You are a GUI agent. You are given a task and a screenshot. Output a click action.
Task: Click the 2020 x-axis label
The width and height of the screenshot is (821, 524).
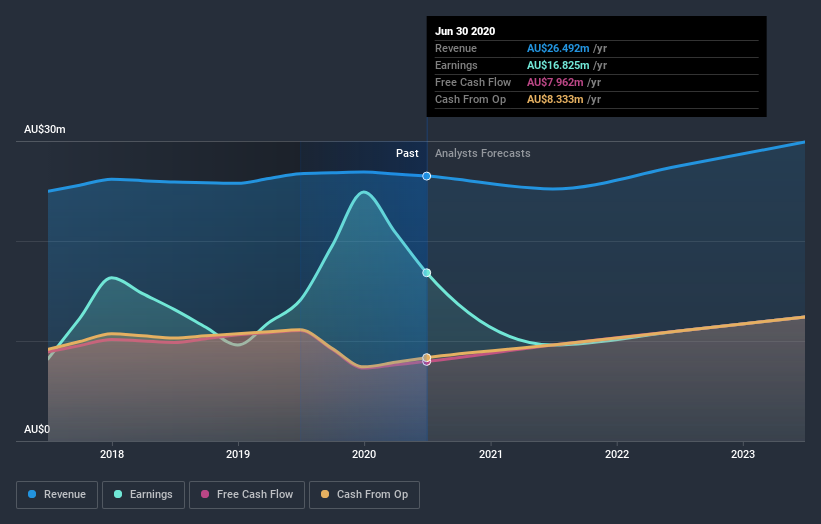[364, 454]
